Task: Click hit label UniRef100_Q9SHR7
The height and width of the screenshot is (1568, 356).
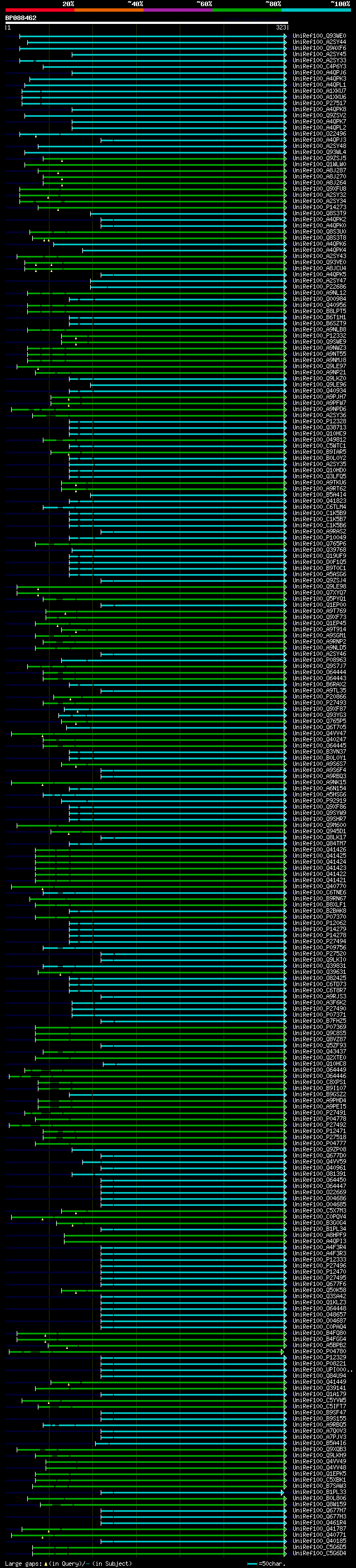Action: pyautogui.click(x=319, y=819)
